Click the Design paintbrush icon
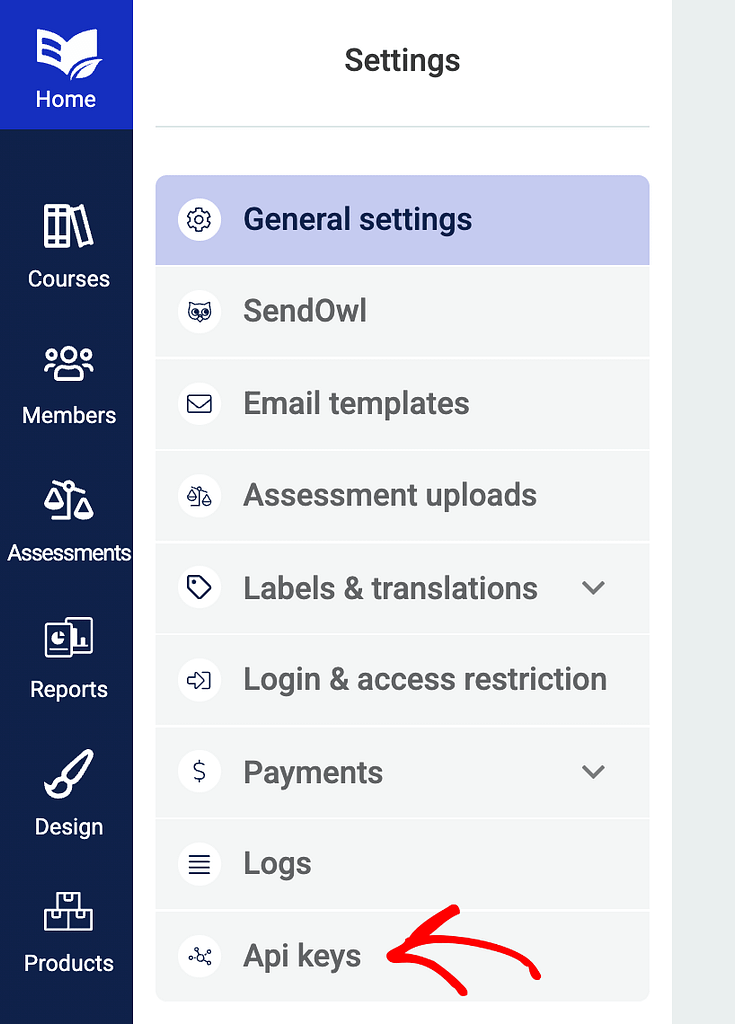This screenshot has width=735, height=1024. [69, 775]
